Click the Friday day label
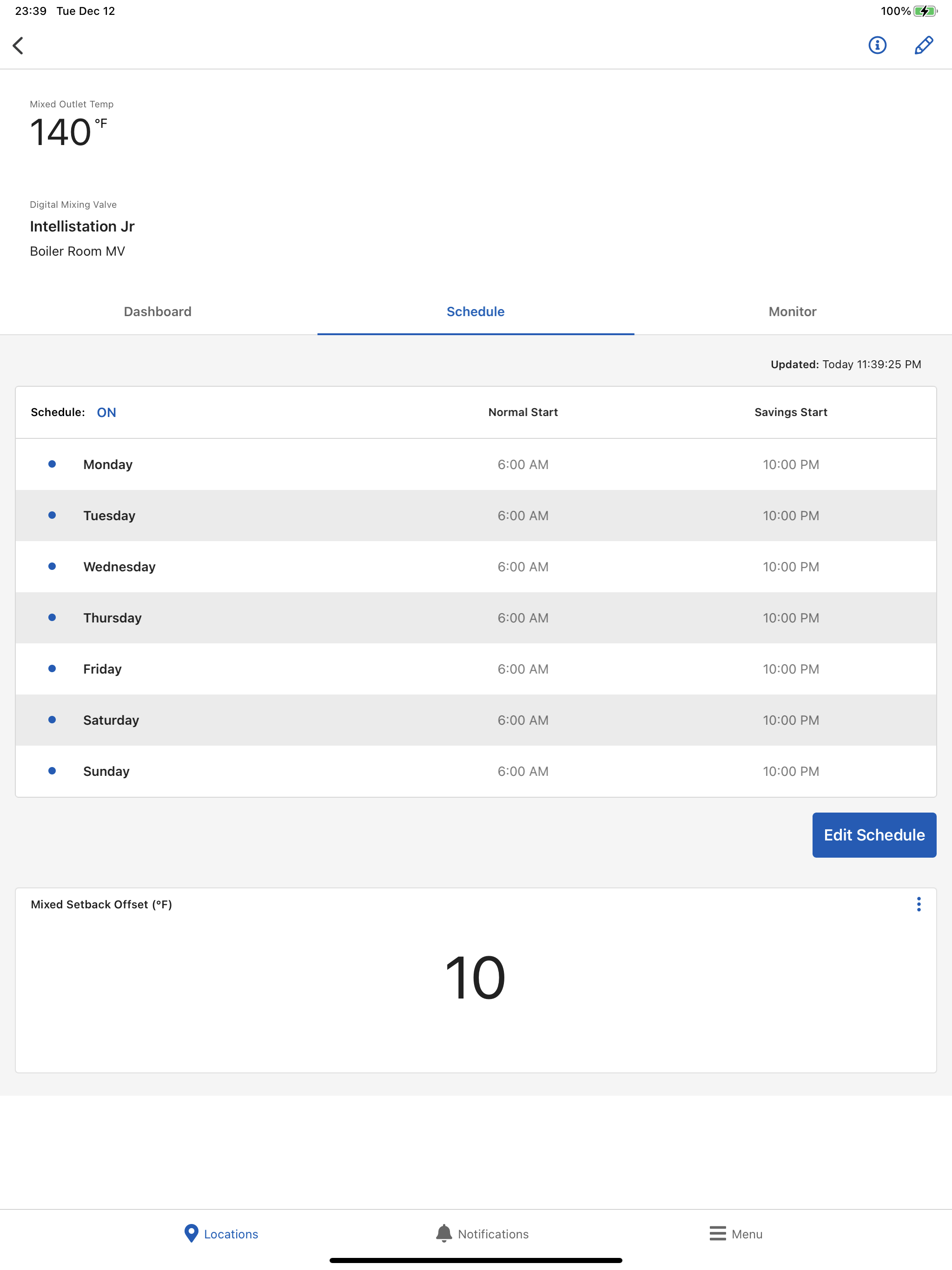This screenshot has height=1270, width=952. click(102, 669)
